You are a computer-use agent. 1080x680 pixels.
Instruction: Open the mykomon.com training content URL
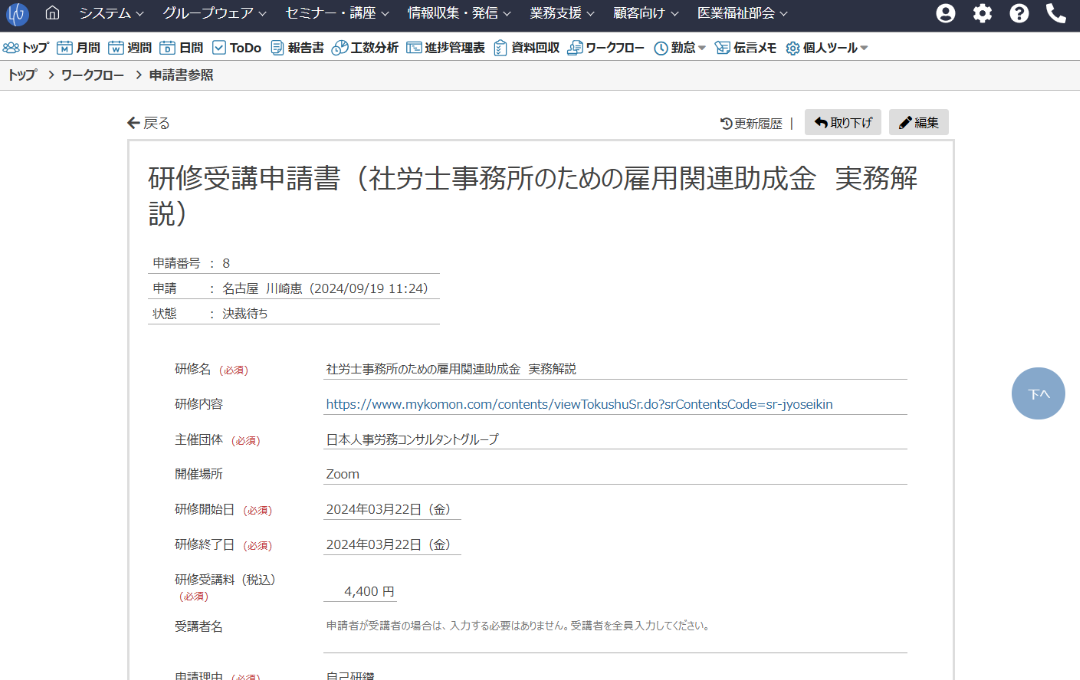click(579, 404)
